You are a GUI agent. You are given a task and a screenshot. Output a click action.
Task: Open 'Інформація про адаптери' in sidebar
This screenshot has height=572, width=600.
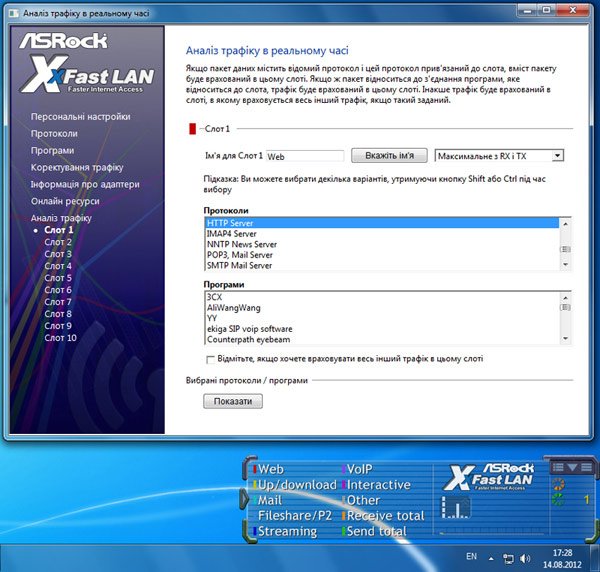click(x=85, y=184)
